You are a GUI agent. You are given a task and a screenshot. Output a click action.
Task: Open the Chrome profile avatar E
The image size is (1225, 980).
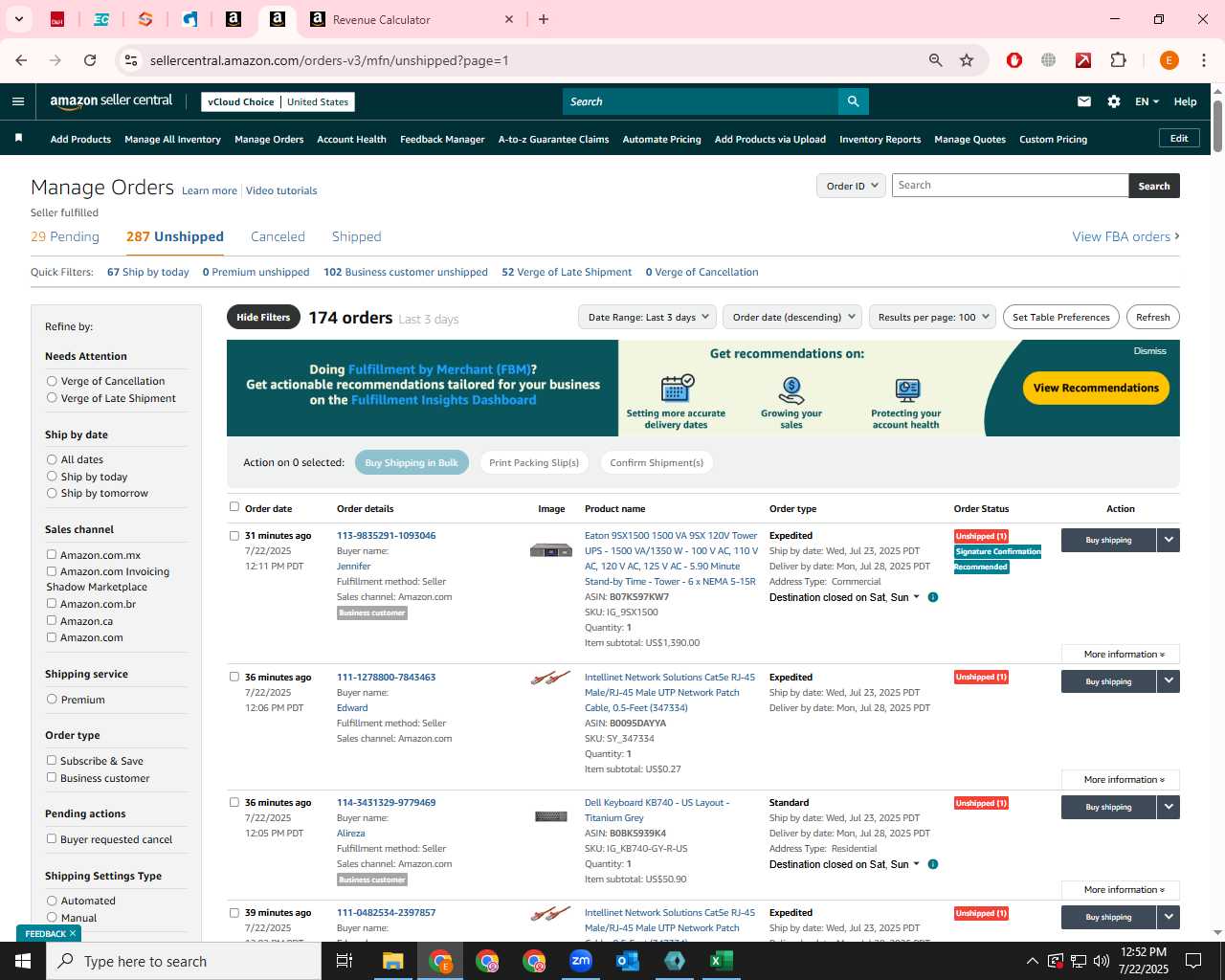[x=1169, y=60]
